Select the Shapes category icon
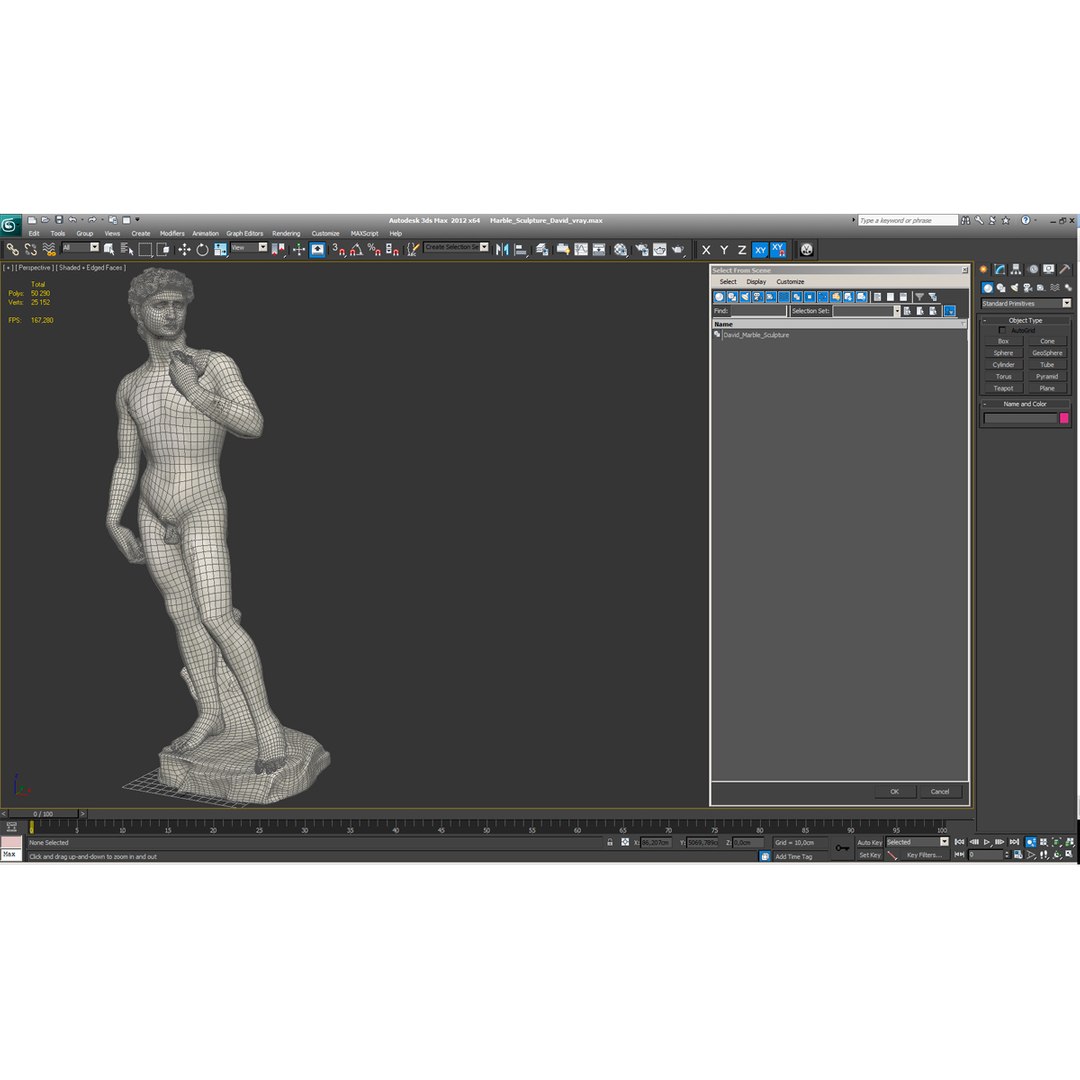1080x1080 pixels. (x=1001, y=288)
